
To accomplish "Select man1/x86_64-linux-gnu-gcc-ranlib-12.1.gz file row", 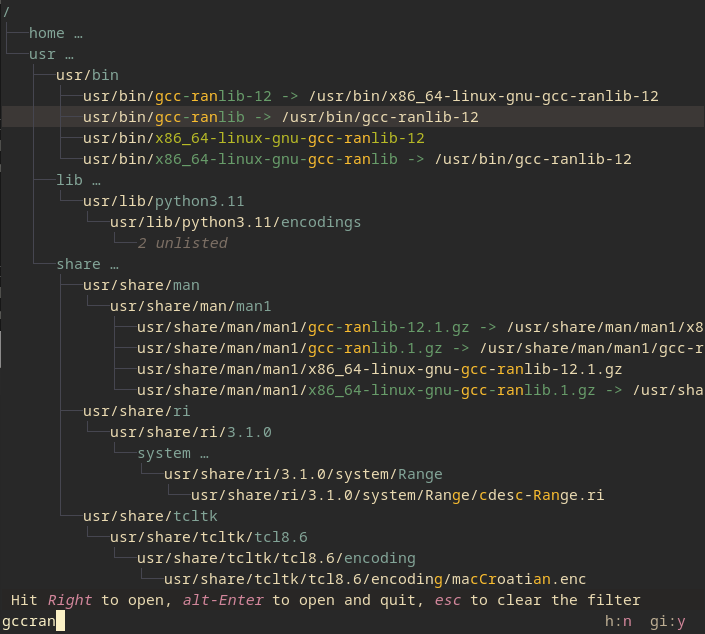I will click(379, 370).
